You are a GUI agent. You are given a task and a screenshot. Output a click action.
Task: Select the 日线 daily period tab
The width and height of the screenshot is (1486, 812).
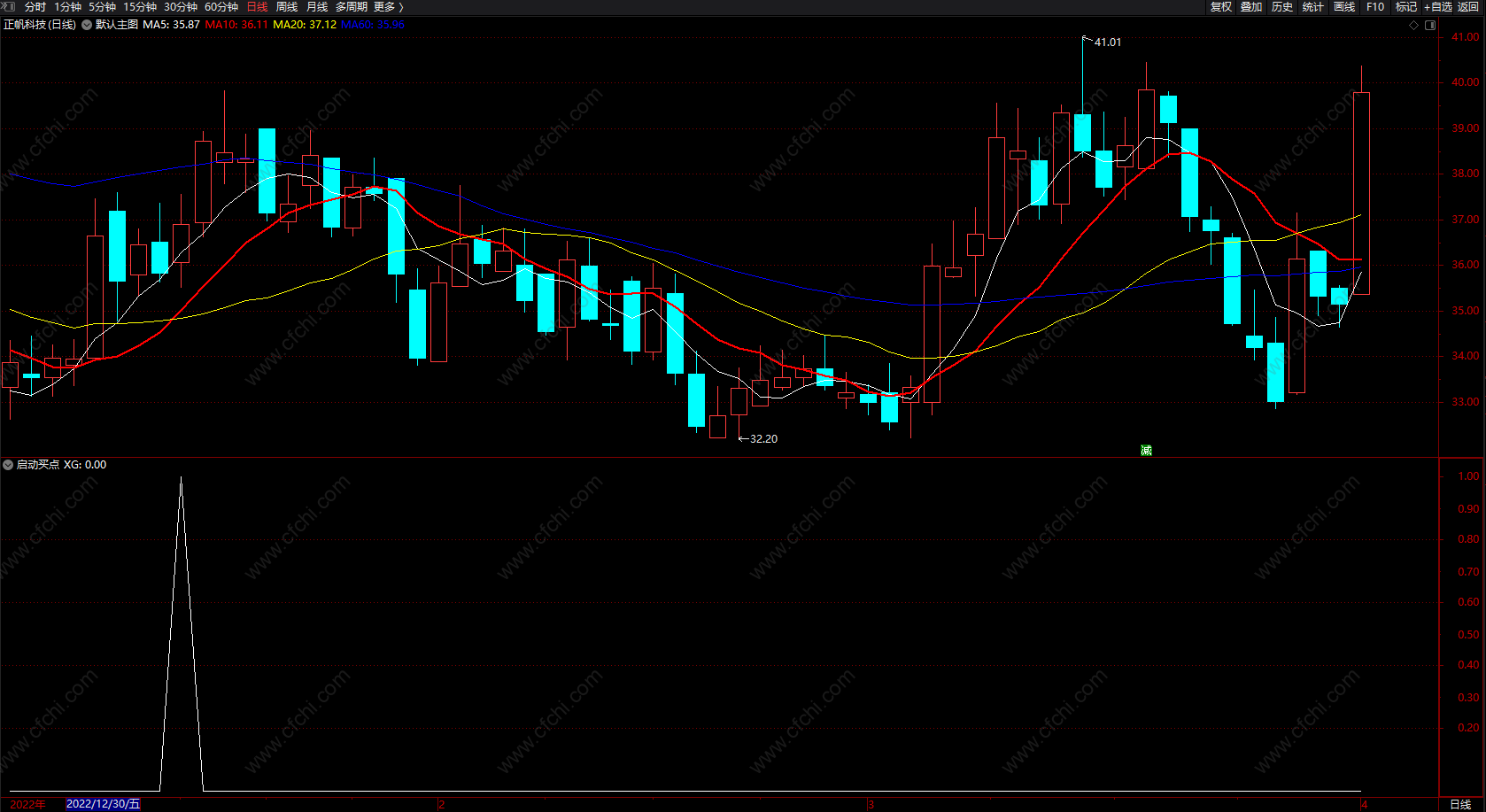point(257,7)
